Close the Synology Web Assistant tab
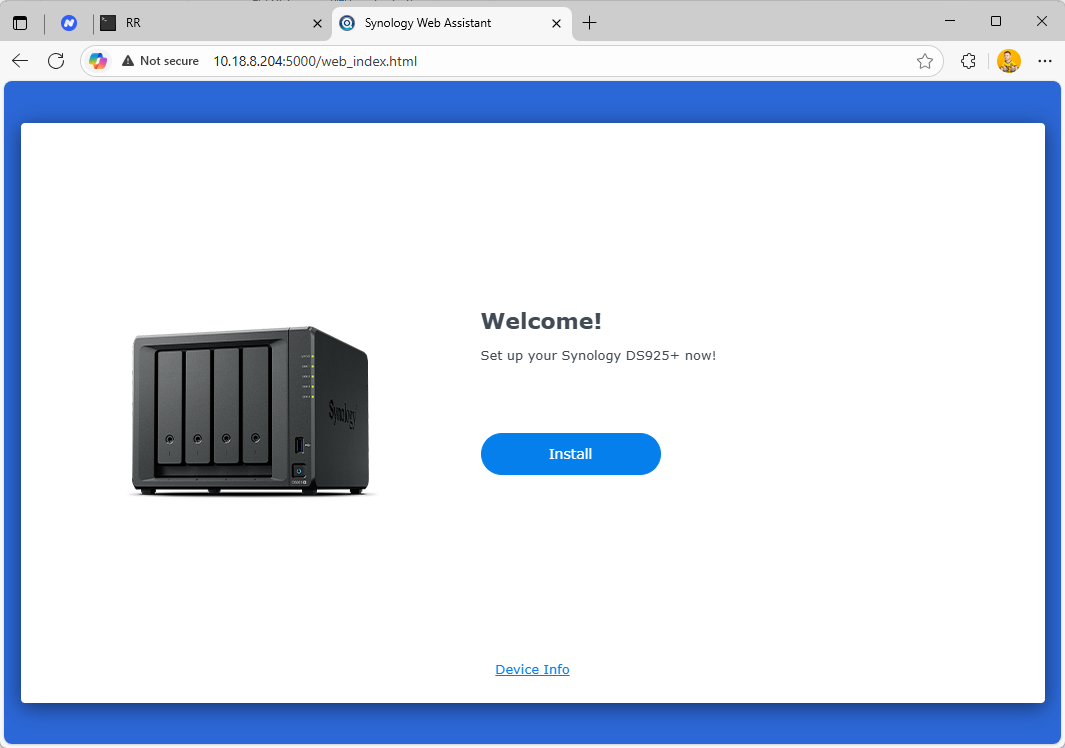Viewport: 1065px width, 748px height. [x=556, y=23]
